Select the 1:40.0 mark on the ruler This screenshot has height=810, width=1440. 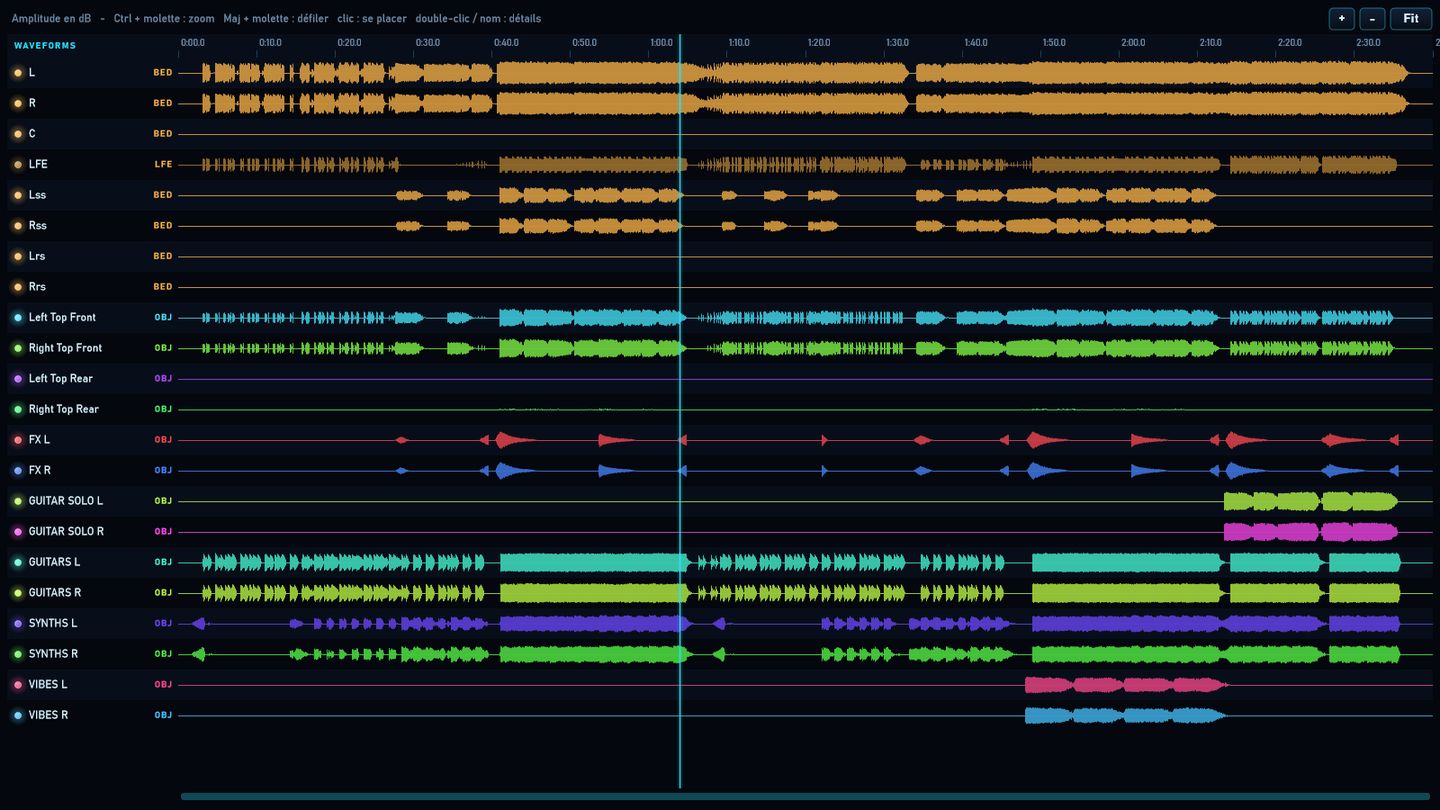pyautogui.click(x=976, y=43)
